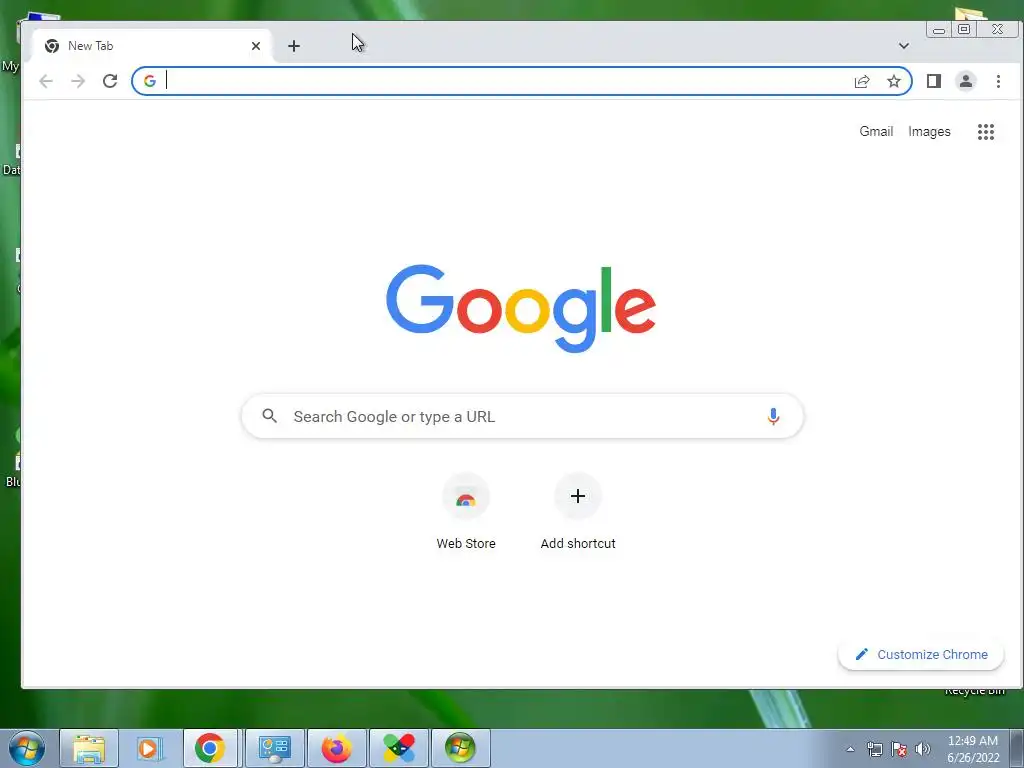
Task: Launch Windows Media Player from taskbar
Action: point(149,748)
